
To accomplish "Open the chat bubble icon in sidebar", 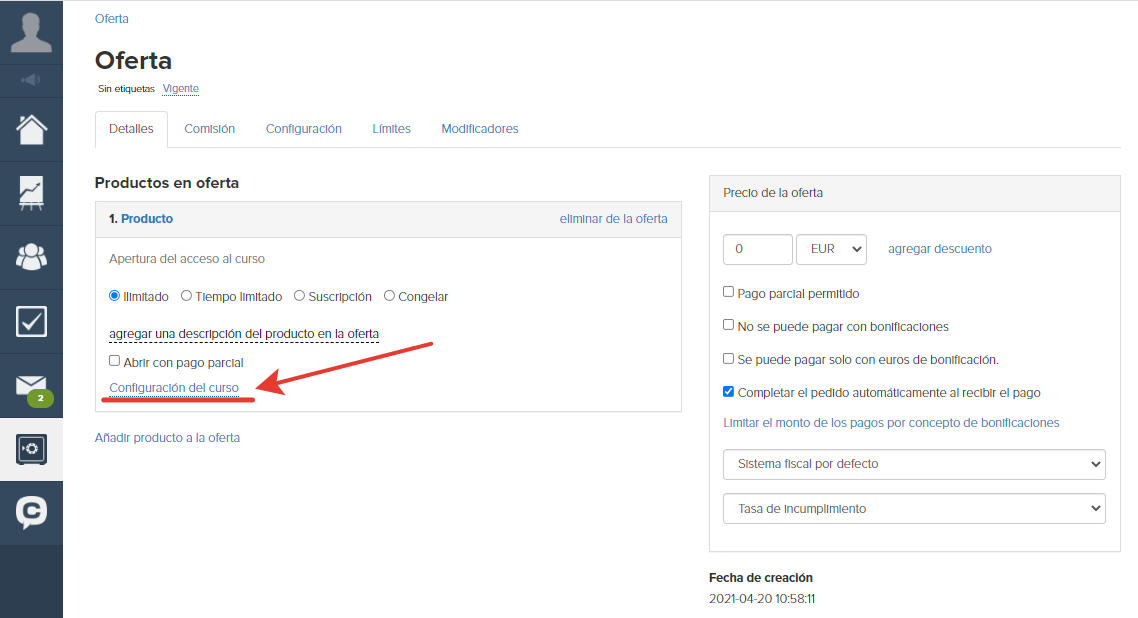I will tap(31, 513).
